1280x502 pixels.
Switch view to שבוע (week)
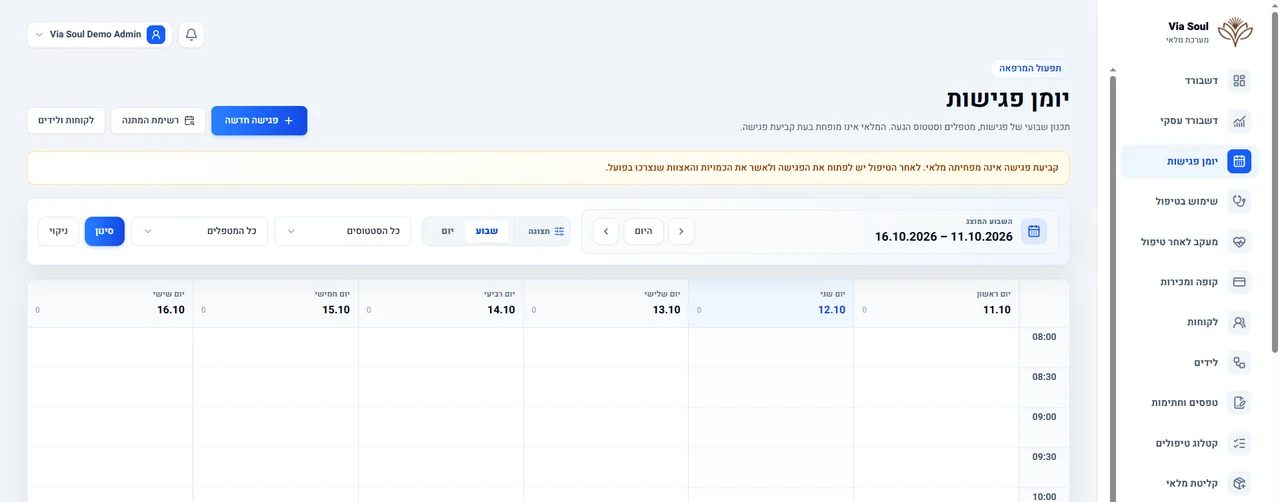coord(487,231)
